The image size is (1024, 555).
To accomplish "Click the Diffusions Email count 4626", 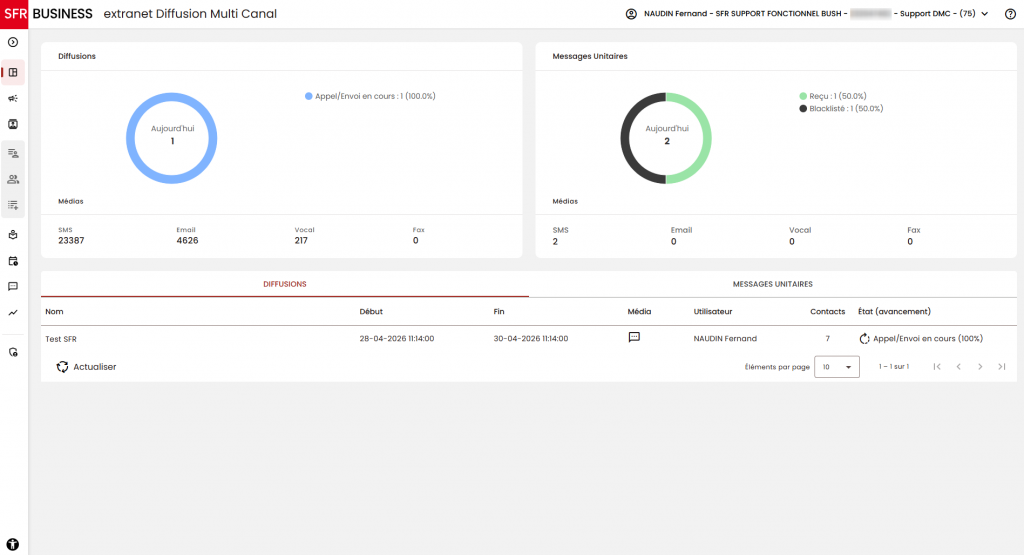I will (x=187, y=240).
